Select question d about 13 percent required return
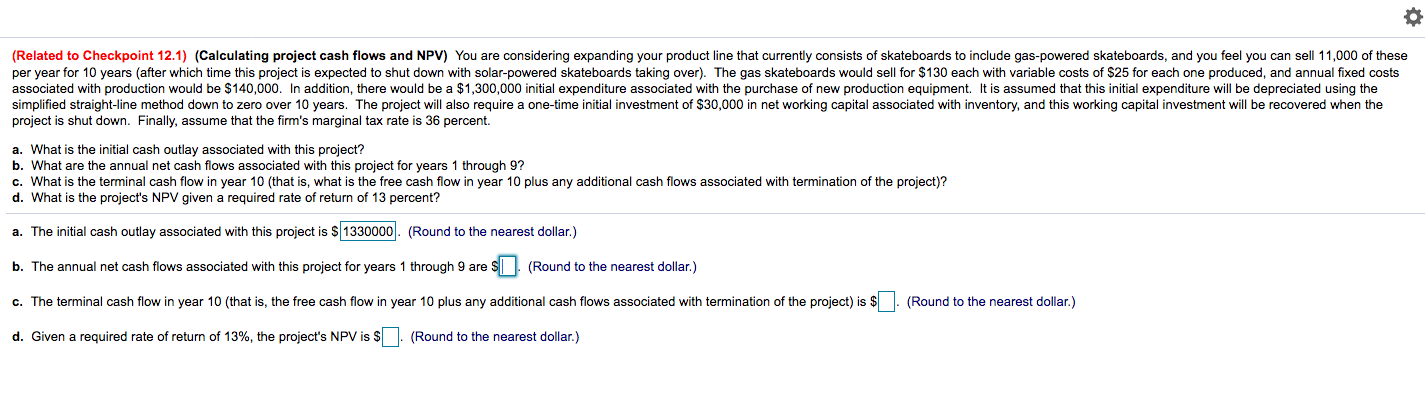The width and height of the screenshot is (1425, 412). tap(226, 197)
